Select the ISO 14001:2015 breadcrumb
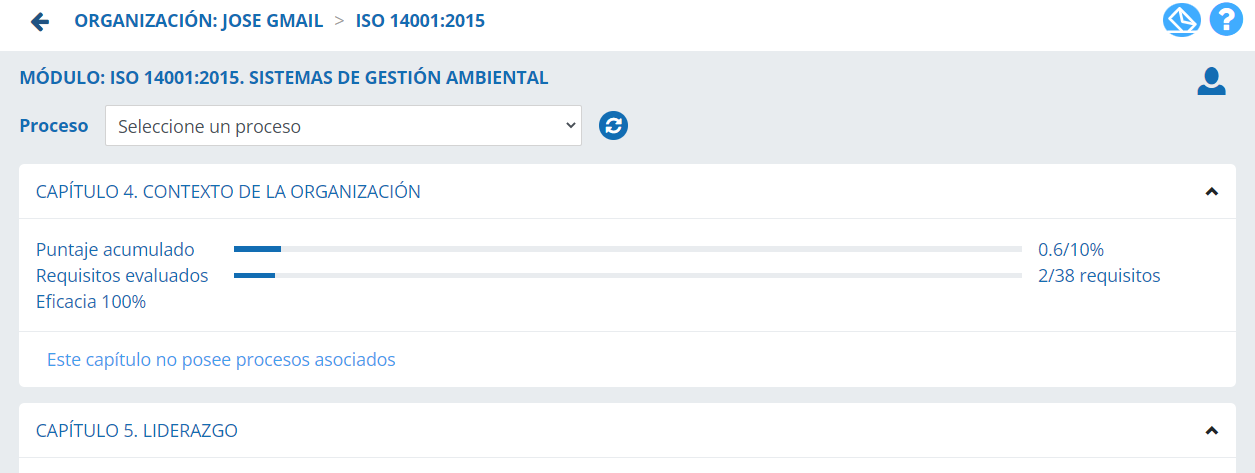Screen dimensions: 1255x473 coord(420,20)
